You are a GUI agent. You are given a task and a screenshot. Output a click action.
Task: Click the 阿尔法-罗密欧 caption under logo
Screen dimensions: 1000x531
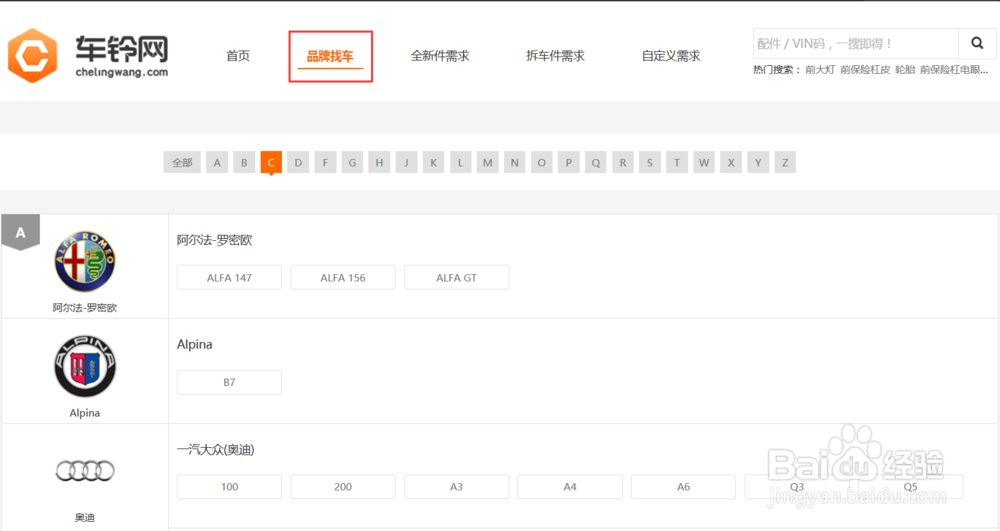(85, 307)
